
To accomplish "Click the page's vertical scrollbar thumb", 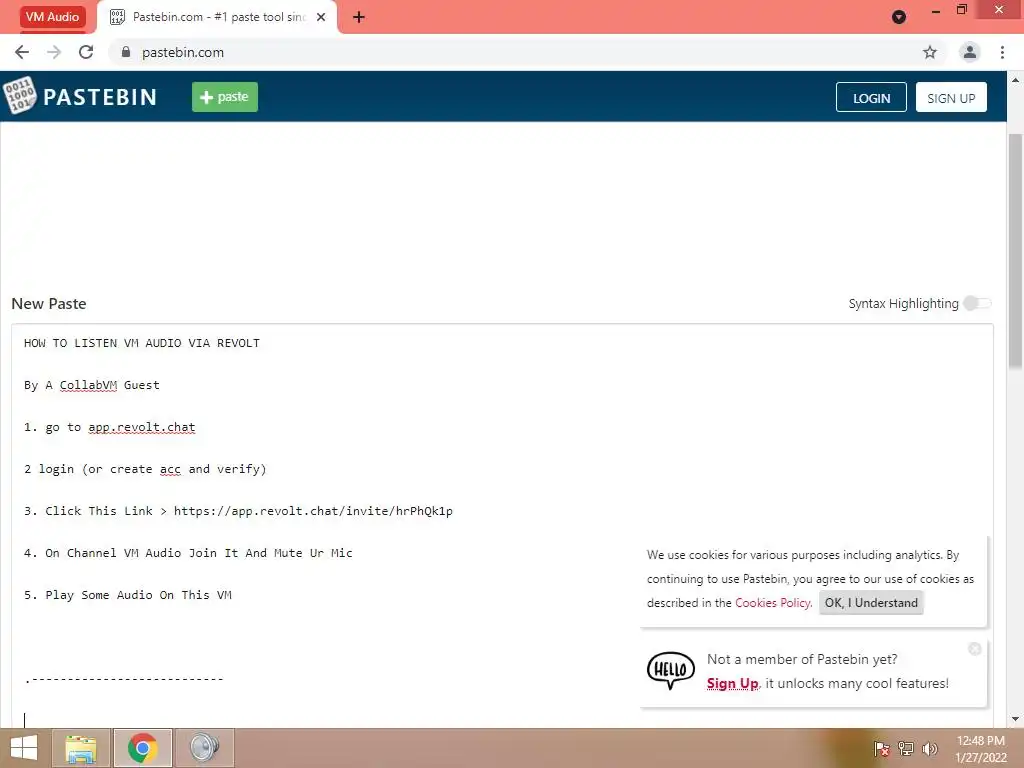I will point(1015,251).
